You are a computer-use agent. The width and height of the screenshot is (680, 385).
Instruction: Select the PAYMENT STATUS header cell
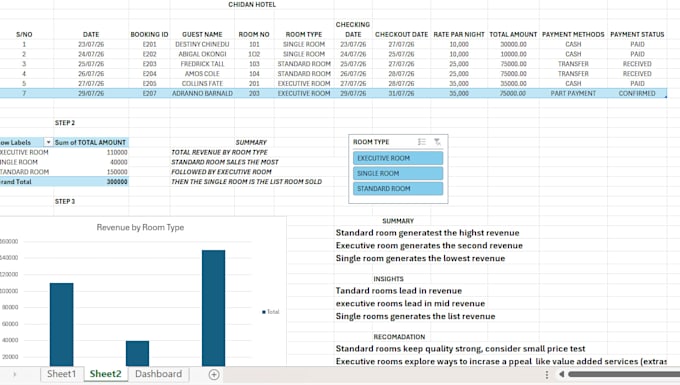pyautogui.click(x=637, y=34)
